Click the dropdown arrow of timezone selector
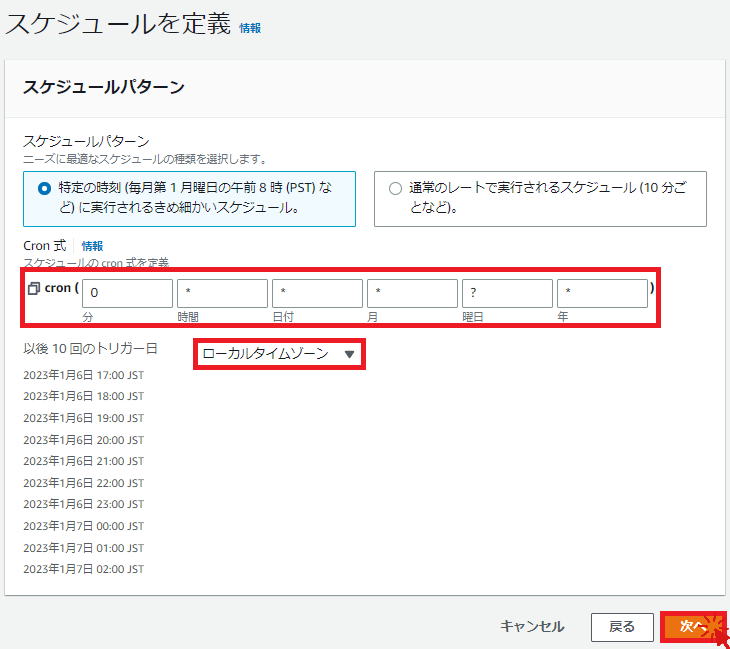The width and height of the screenshot is (730, 649). pyautogui.click(x=349, y=354)
